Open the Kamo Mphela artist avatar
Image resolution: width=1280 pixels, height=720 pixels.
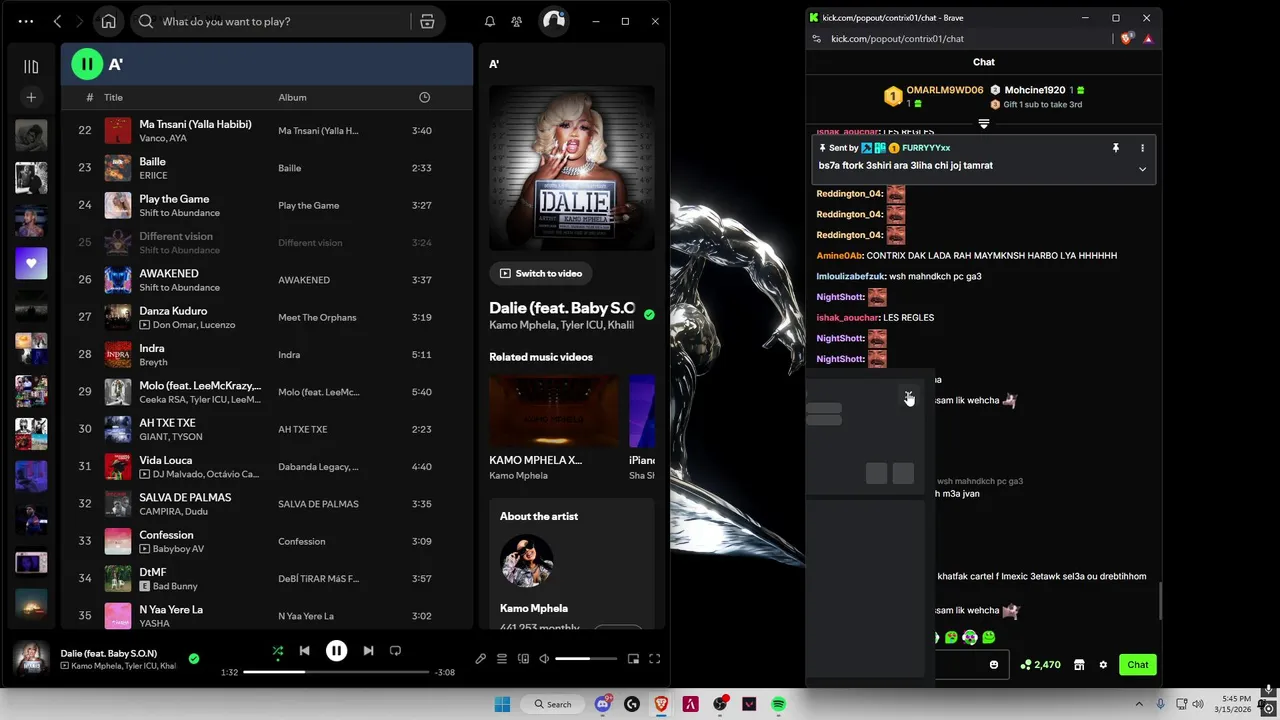527,561
